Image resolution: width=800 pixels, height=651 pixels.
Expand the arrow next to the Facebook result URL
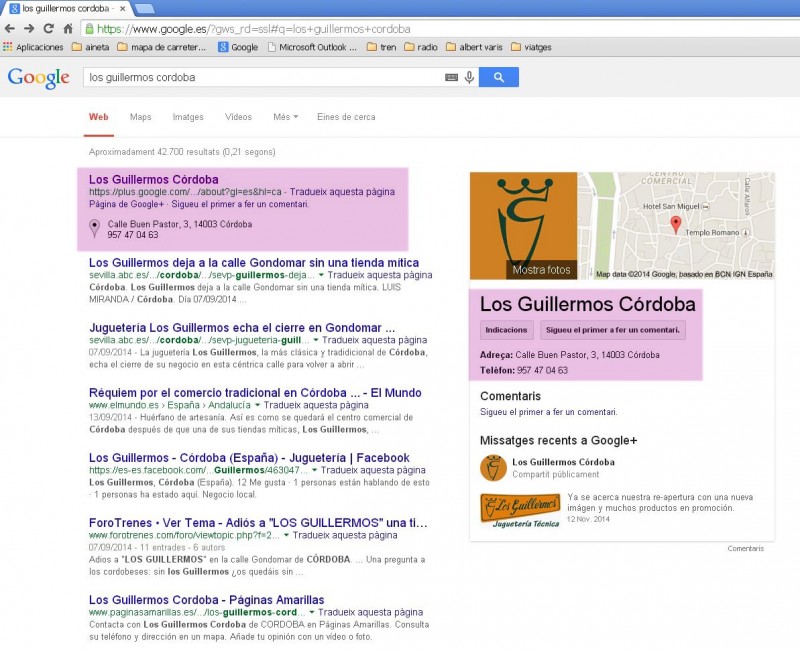pyautogui.click(x=314, y=470)
